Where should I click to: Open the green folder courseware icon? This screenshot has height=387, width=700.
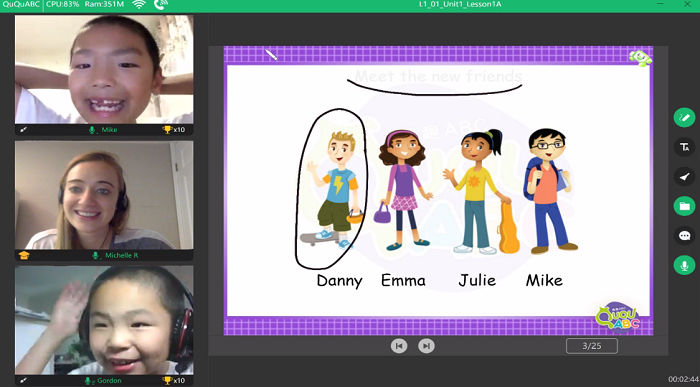click(684, 206)
